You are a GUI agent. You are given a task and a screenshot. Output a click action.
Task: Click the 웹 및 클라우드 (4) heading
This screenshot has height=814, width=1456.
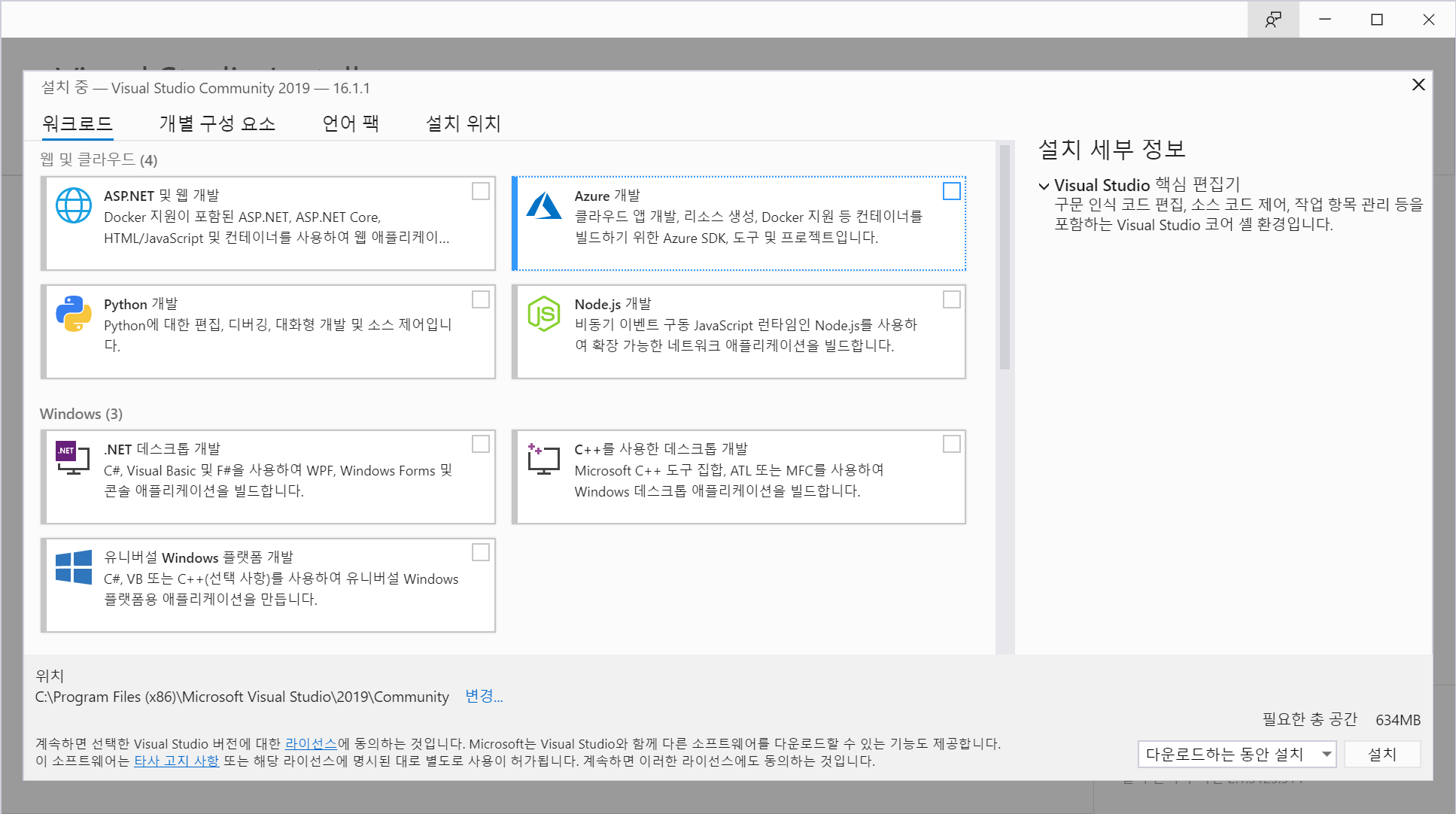[99, 159]
